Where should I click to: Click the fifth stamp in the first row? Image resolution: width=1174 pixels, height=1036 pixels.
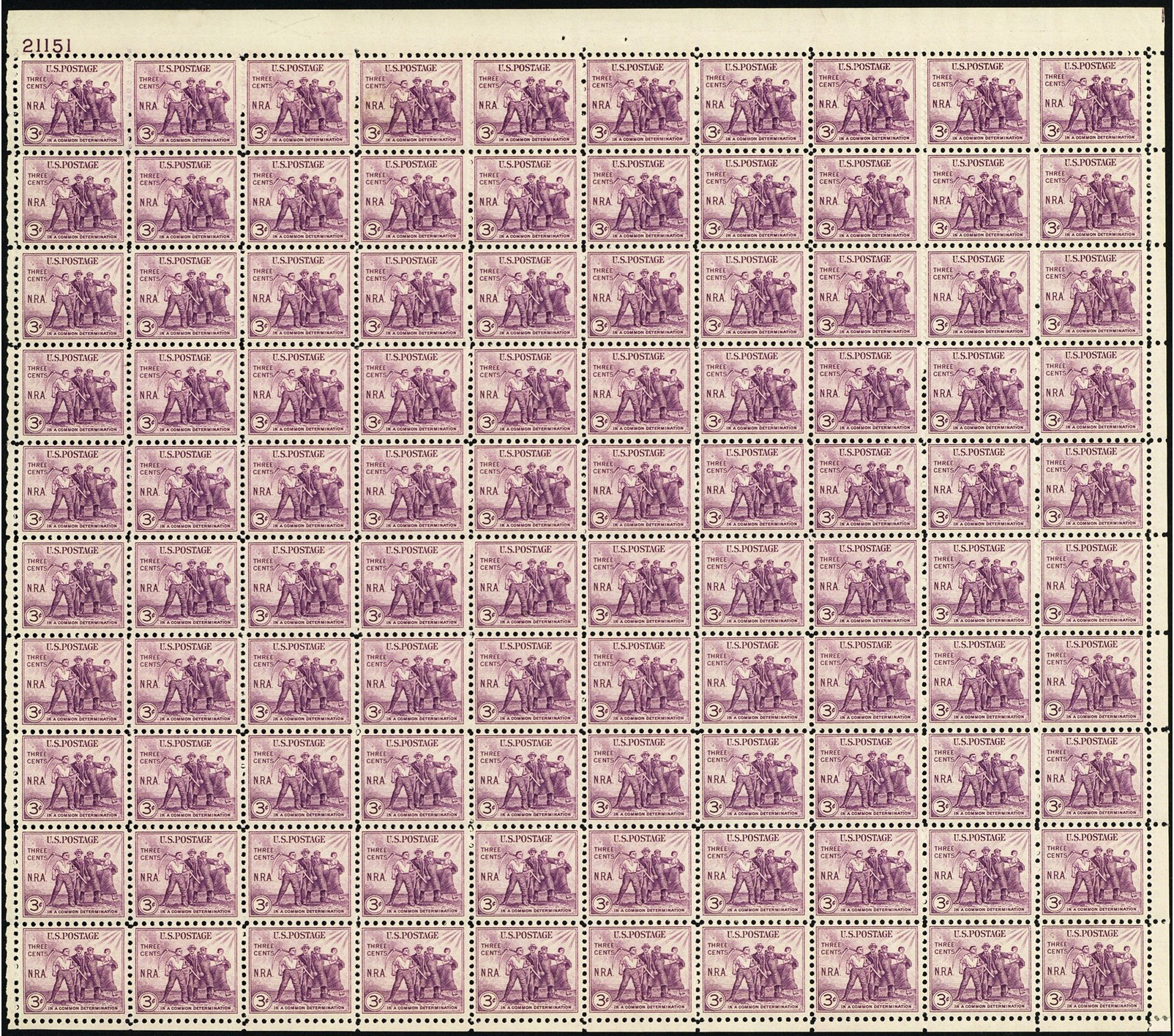(525, 102)
